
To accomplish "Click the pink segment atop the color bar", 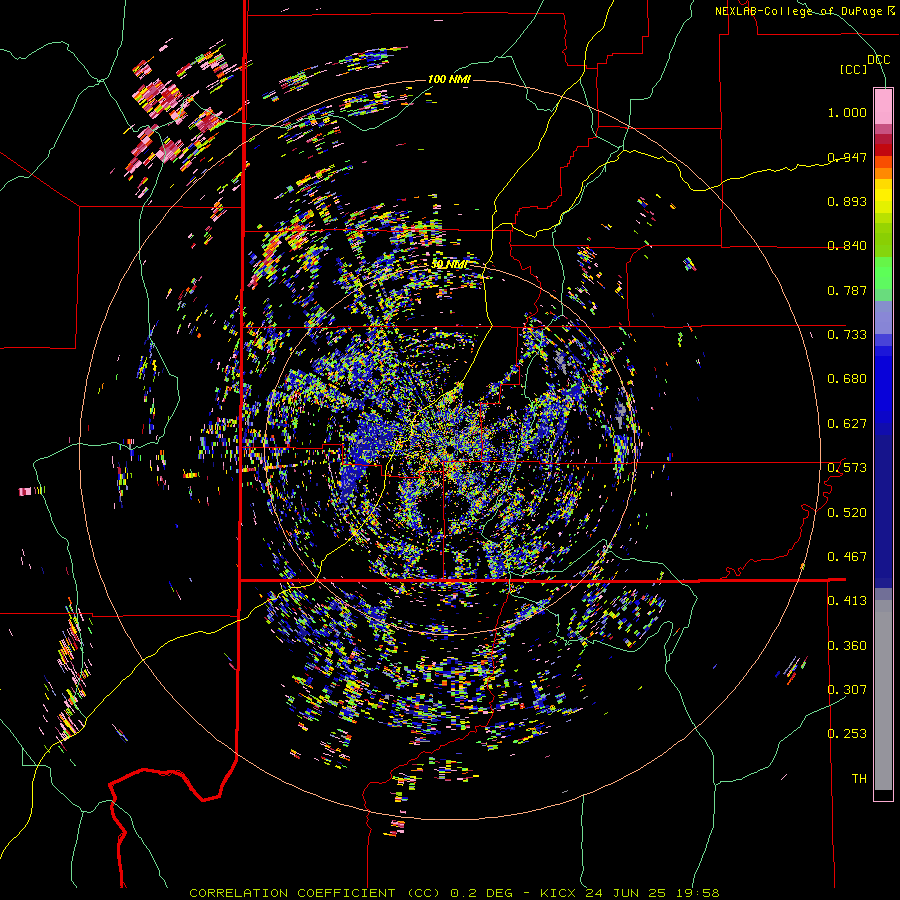I will 883,106.
